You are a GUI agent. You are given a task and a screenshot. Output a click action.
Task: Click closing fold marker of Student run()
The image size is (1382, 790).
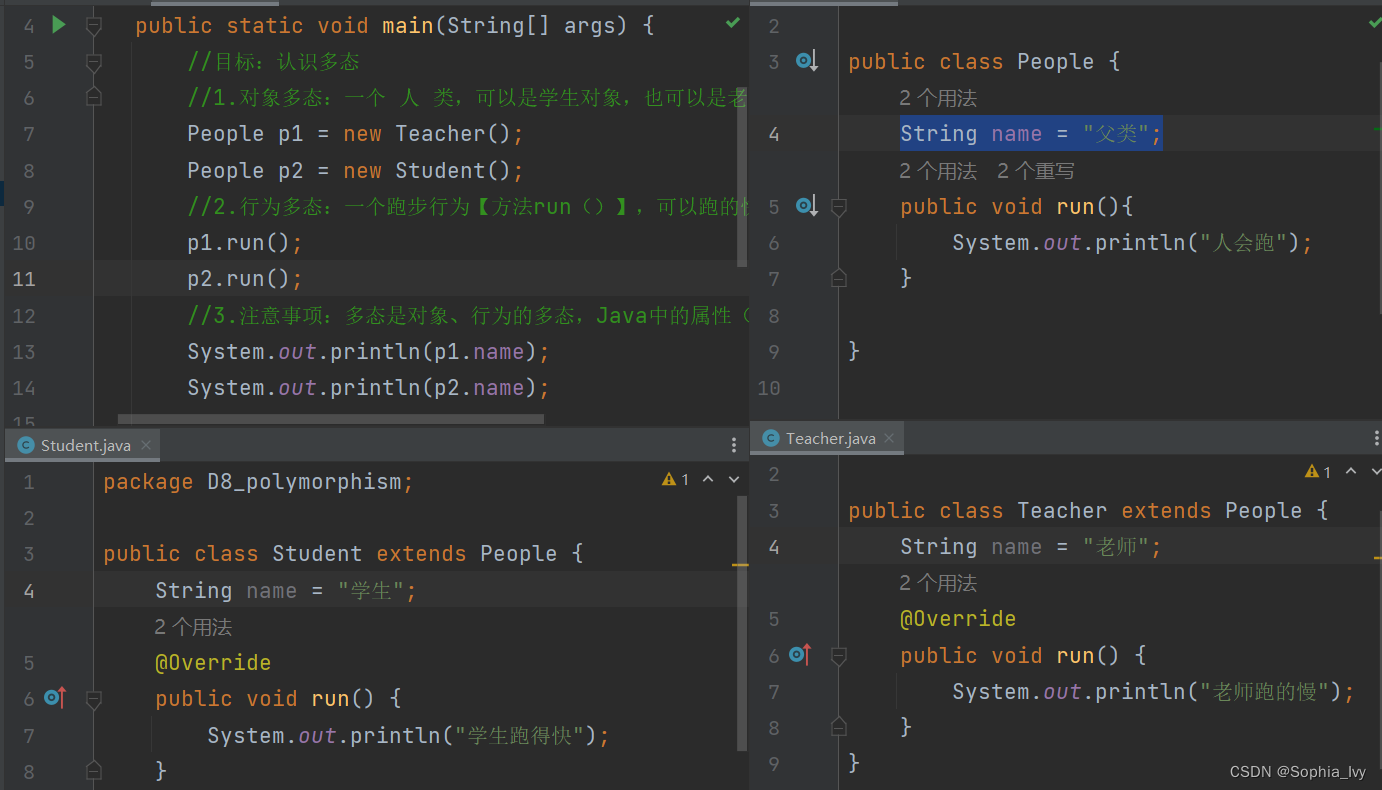click(x=94, y=770)
